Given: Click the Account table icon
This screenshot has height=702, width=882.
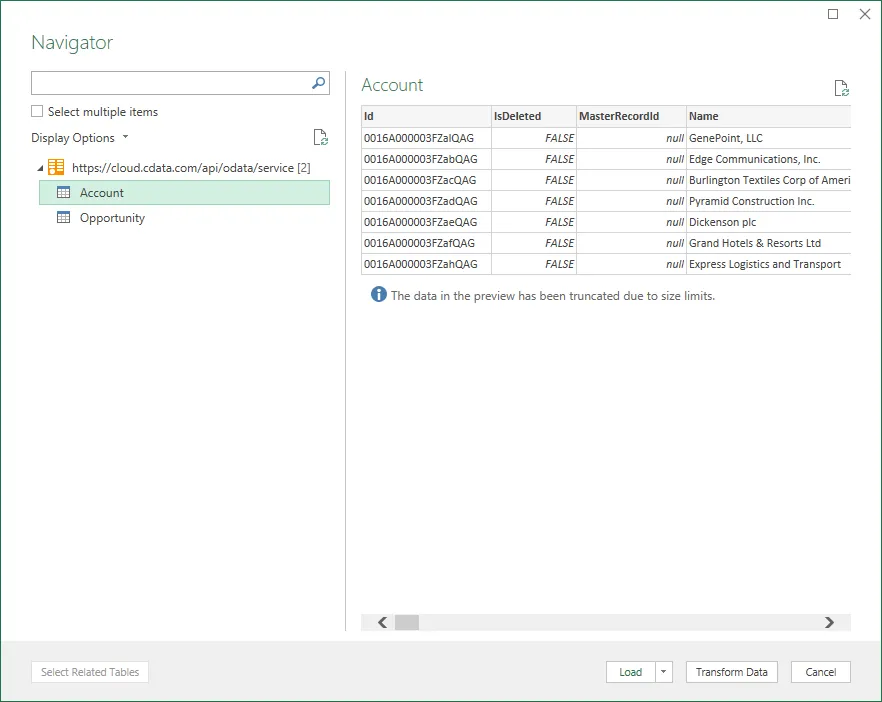Looking at the screenshot, I should click(63, 193).
